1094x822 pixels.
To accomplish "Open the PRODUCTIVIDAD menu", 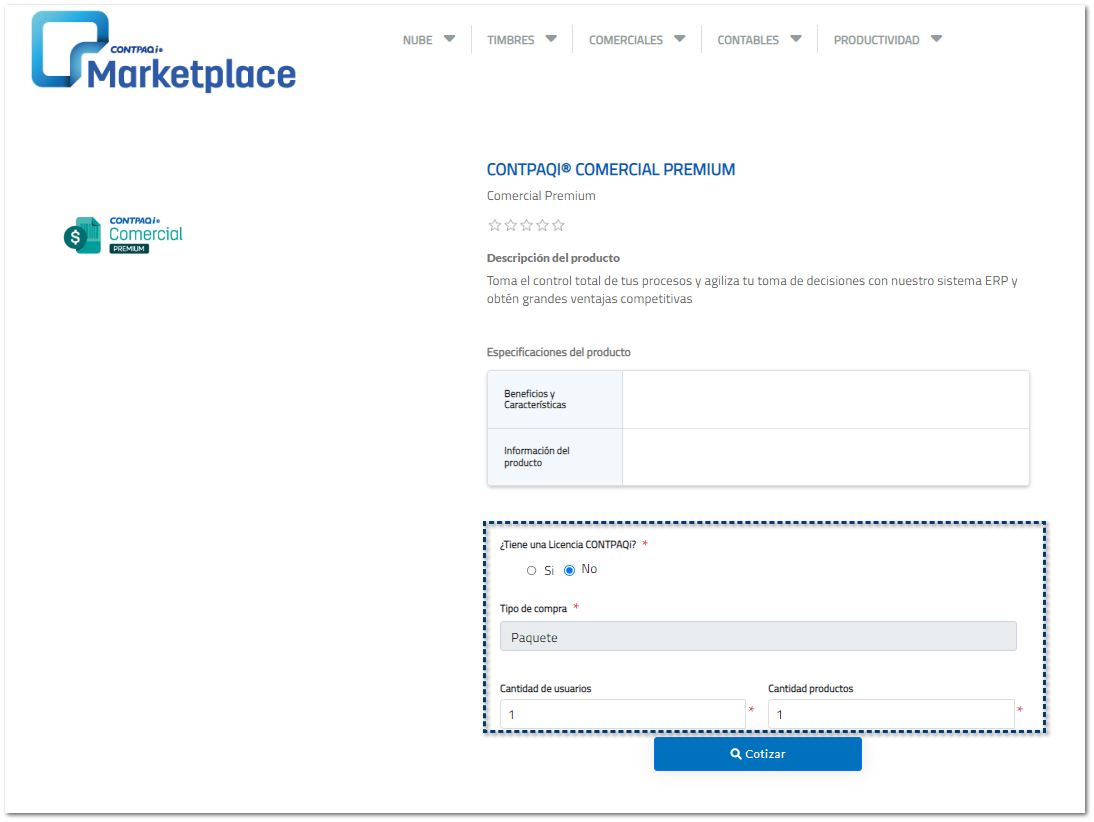I will [x=887, y=40].
